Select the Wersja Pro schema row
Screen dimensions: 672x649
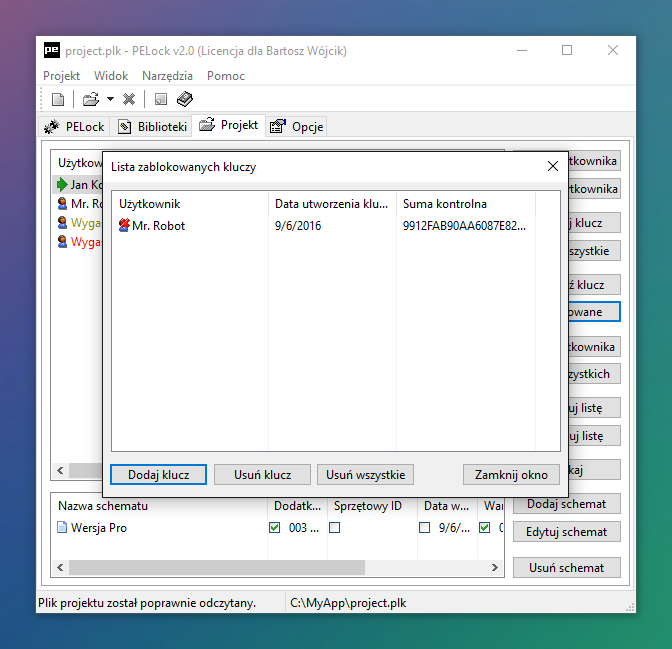(277, 527)
